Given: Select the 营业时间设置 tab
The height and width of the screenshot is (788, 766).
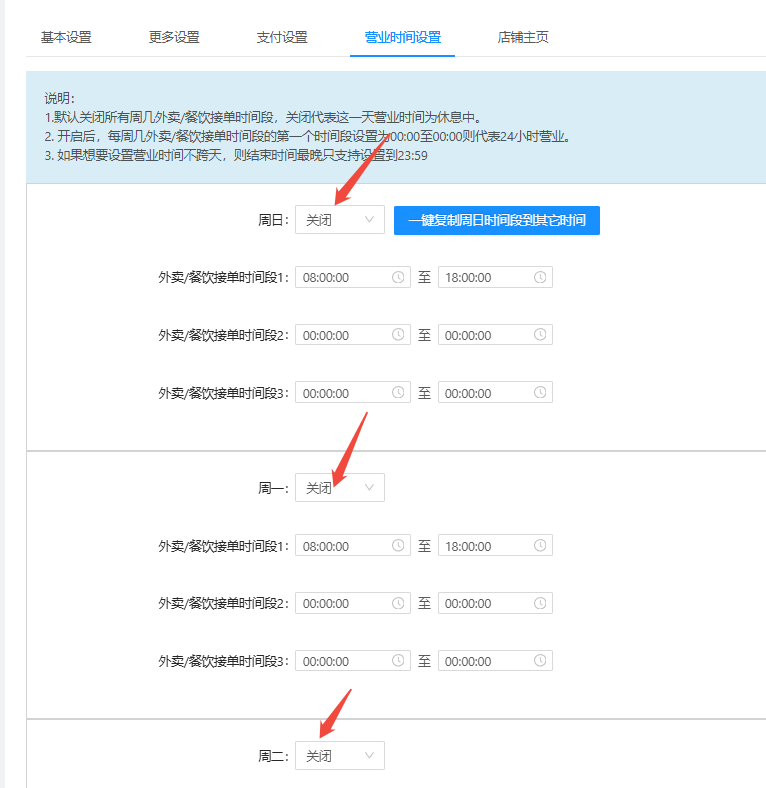Looking at the screenshot, I should pos(403,37).
